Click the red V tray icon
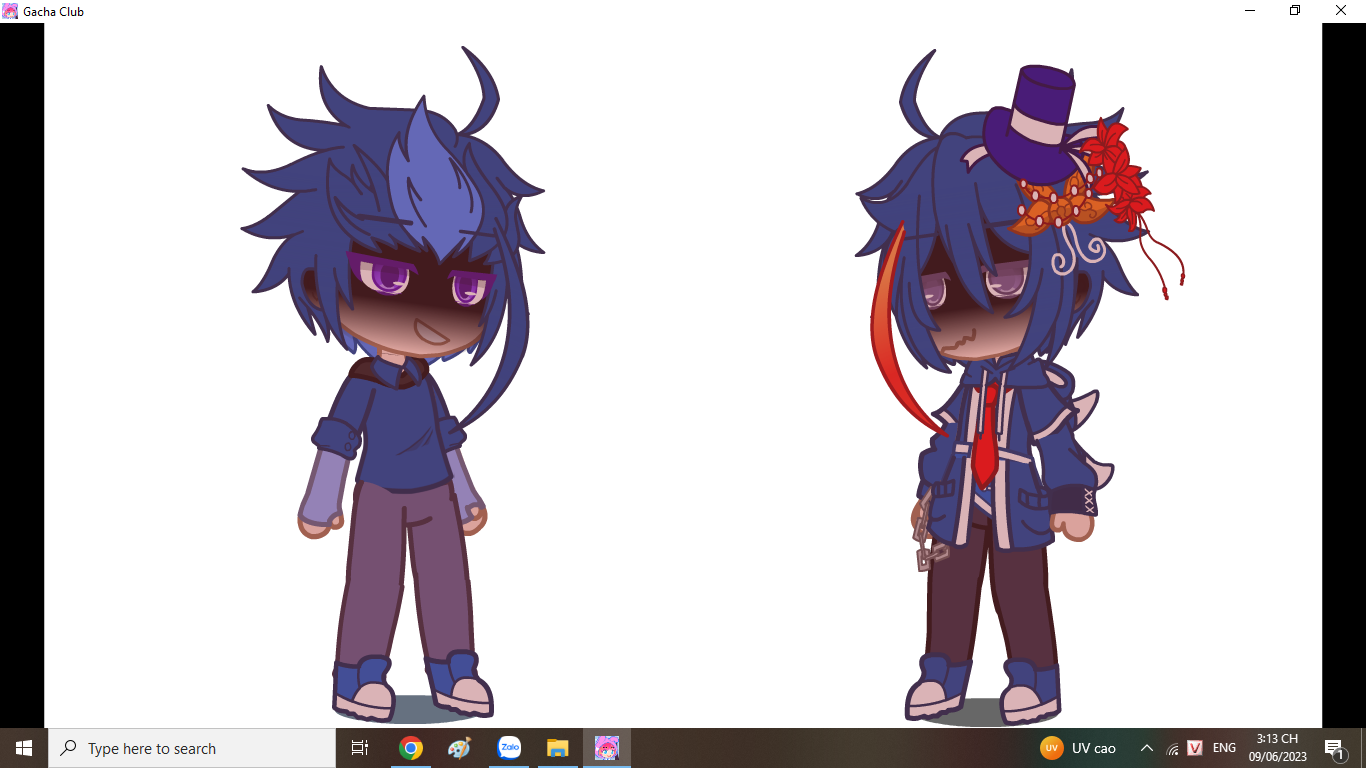Screen dimensions: 1366x768 pos(1195,748)
